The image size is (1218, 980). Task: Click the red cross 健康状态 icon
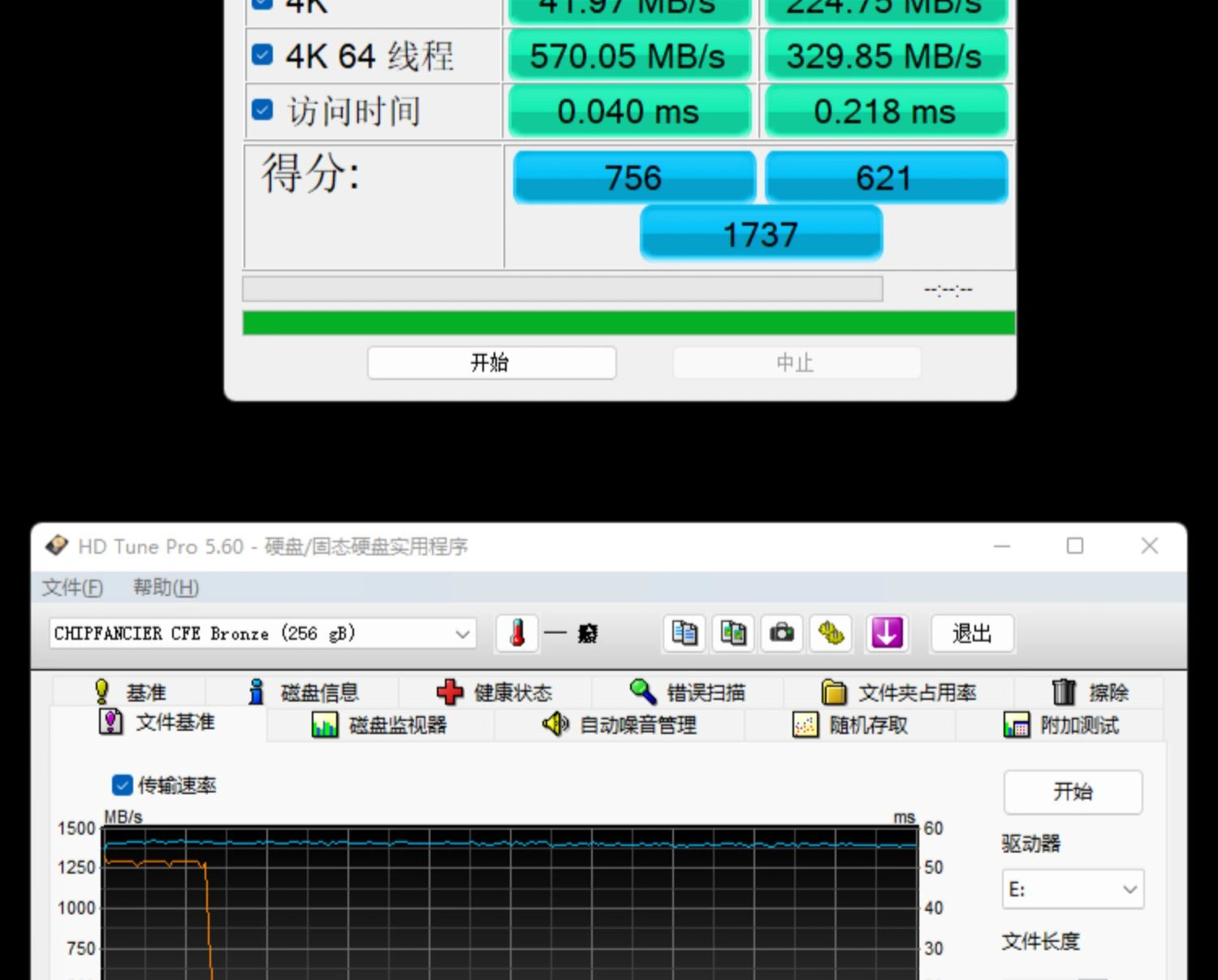[x=450, y=692]
